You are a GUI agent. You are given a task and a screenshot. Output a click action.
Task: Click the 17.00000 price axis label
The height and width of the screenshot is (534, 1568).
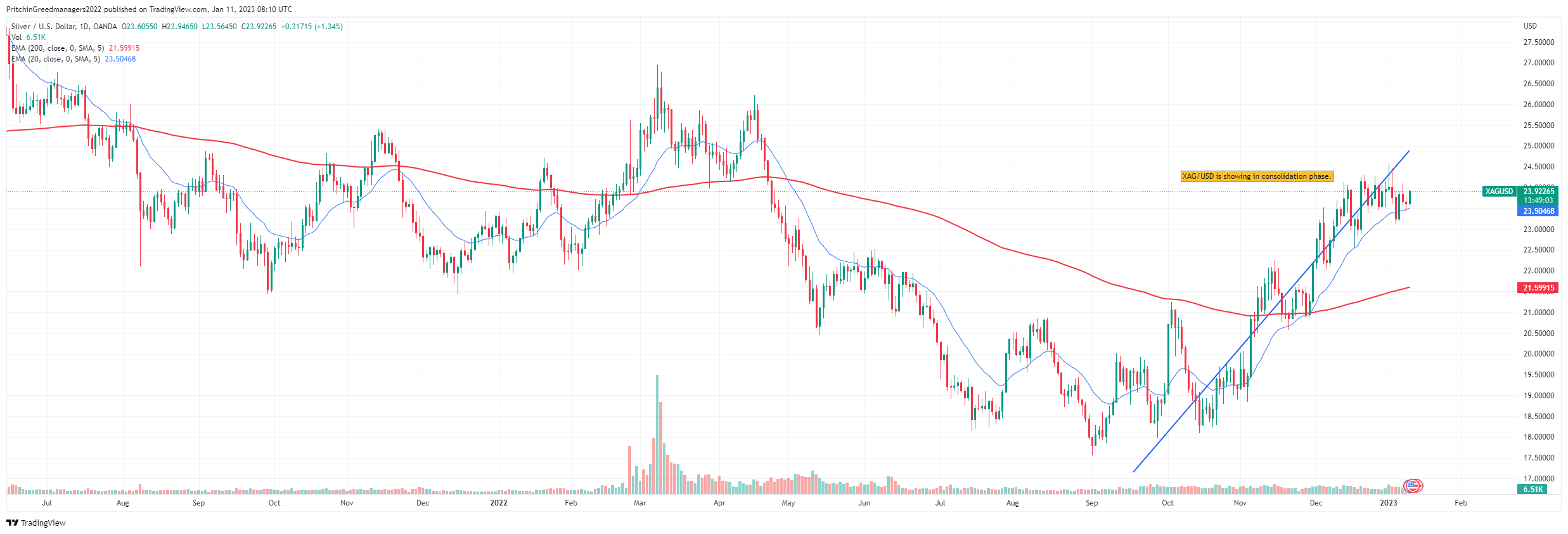point(1539,479)
